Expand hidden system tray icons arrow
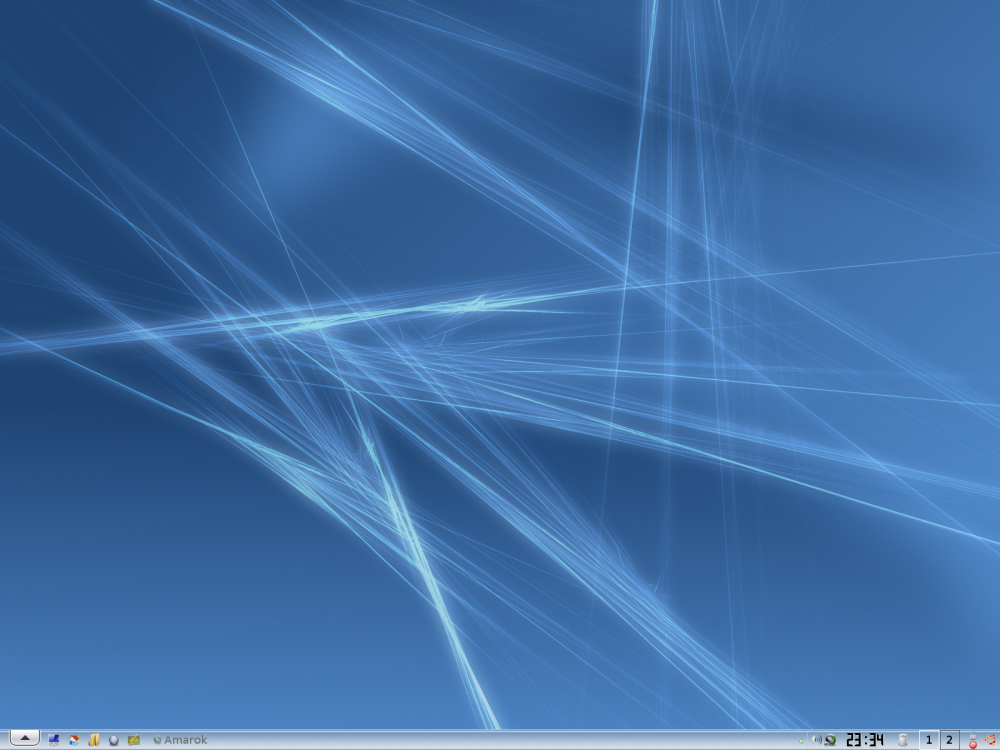1000x750 pixels. [x=801, y=741]
